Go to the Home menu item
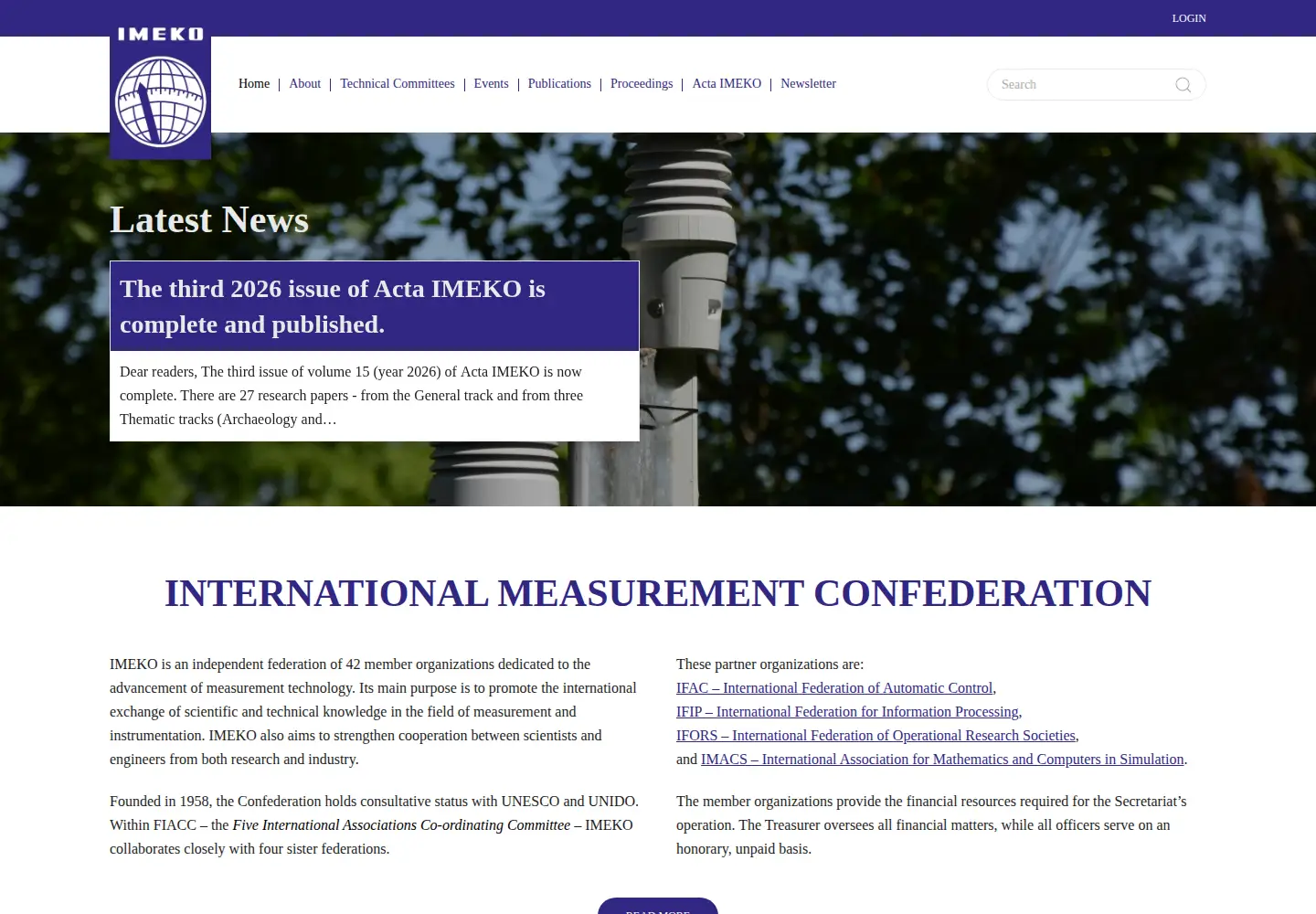 click(254, 83)
